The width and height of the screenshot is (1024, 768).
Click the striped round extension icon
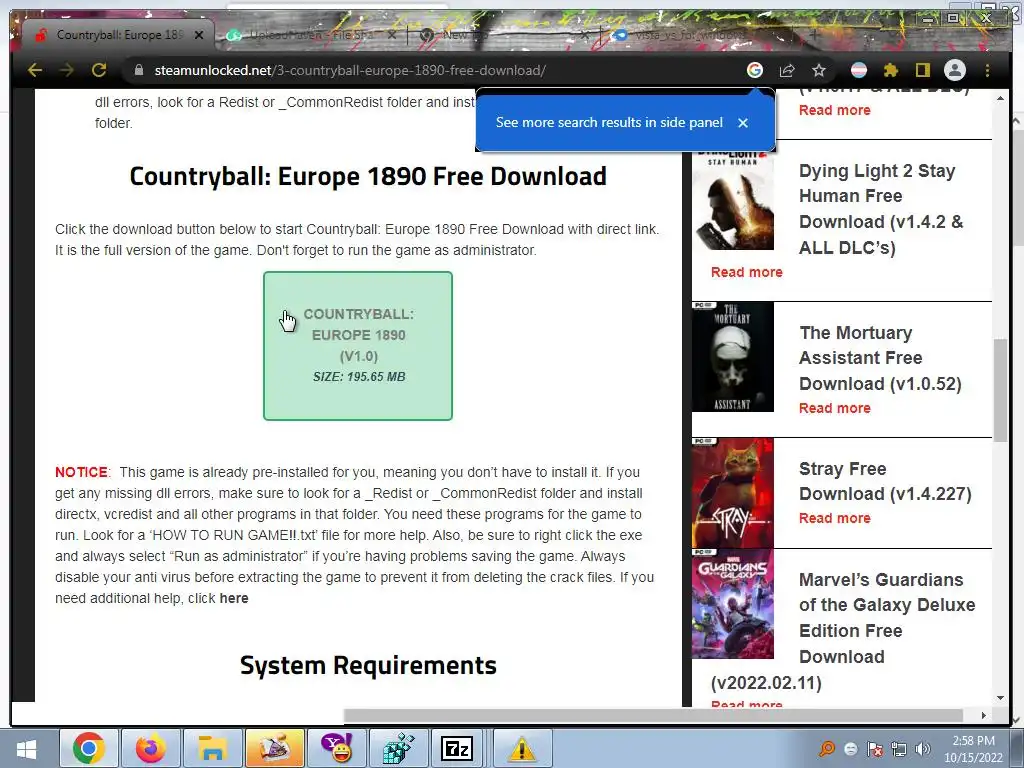click(859, 70)
